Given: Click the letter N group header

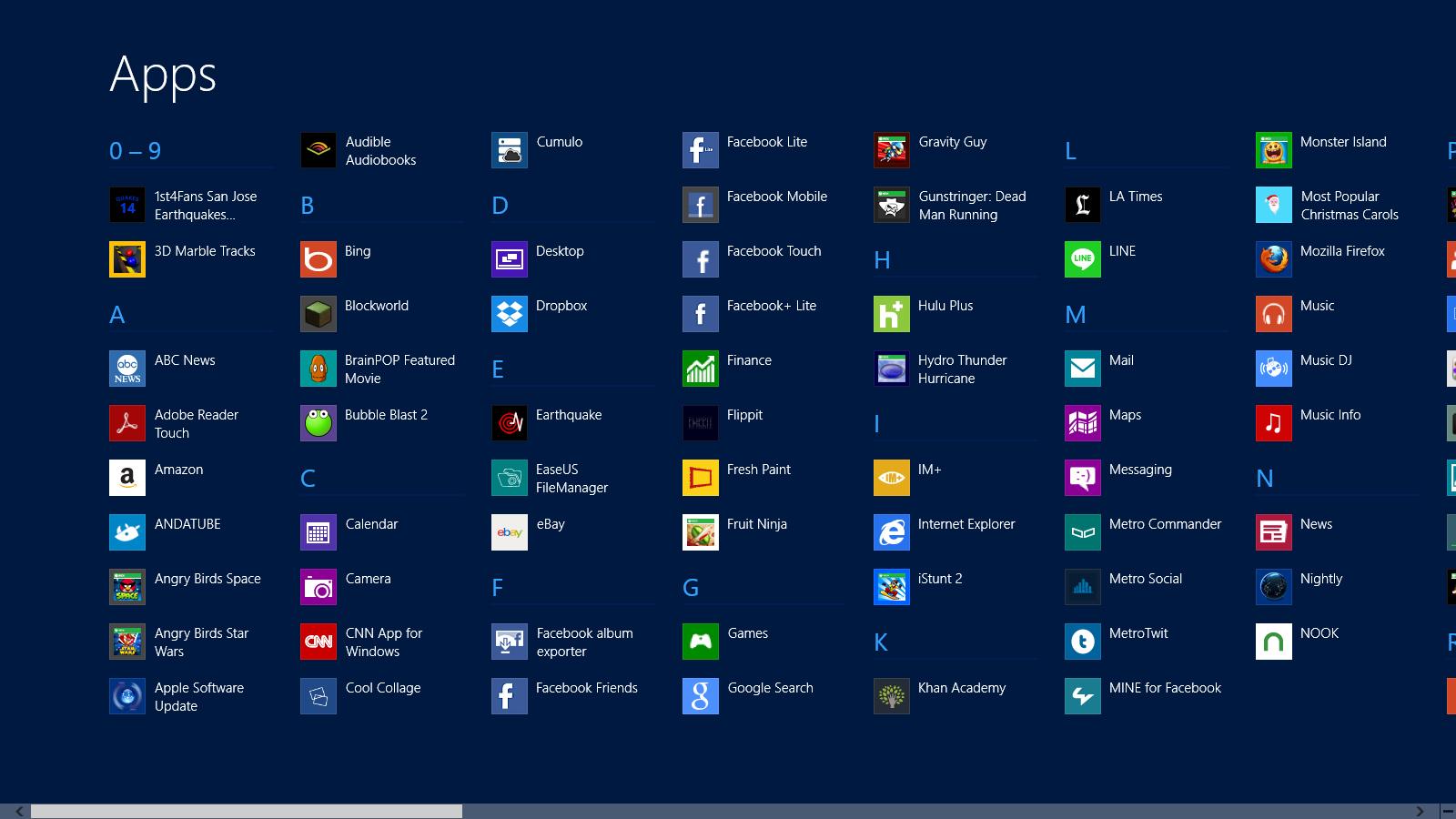Looking at the screenshot, I should (1265, 479).
